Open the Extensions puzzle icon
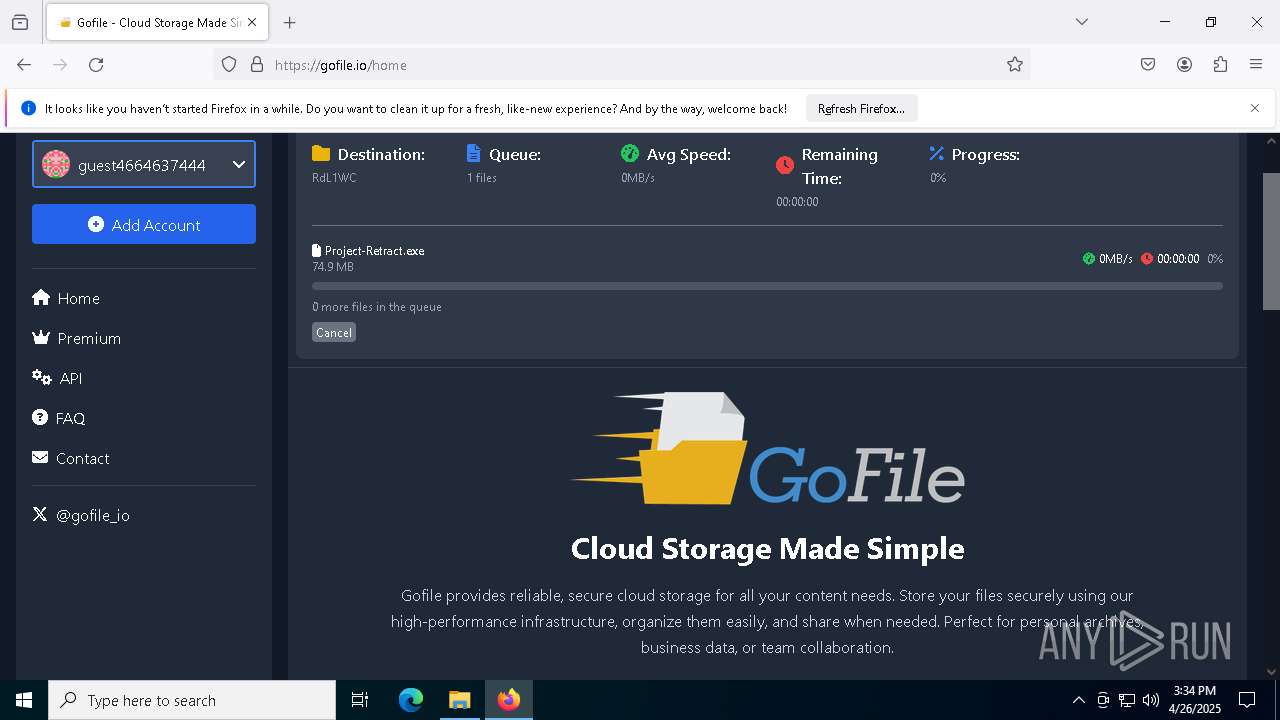This screenshot has height=720, width=1280. coord(1220,65)
